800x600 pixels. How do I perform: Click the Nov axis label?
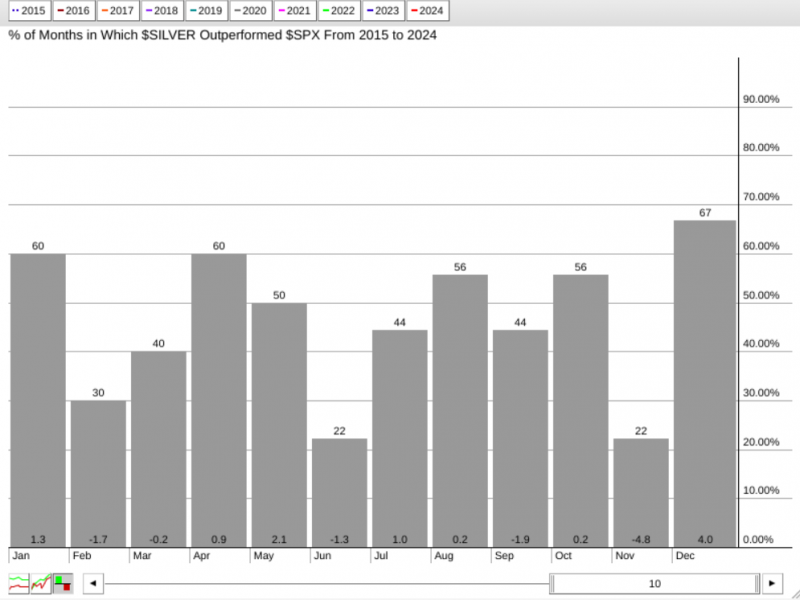coord(624,556)
